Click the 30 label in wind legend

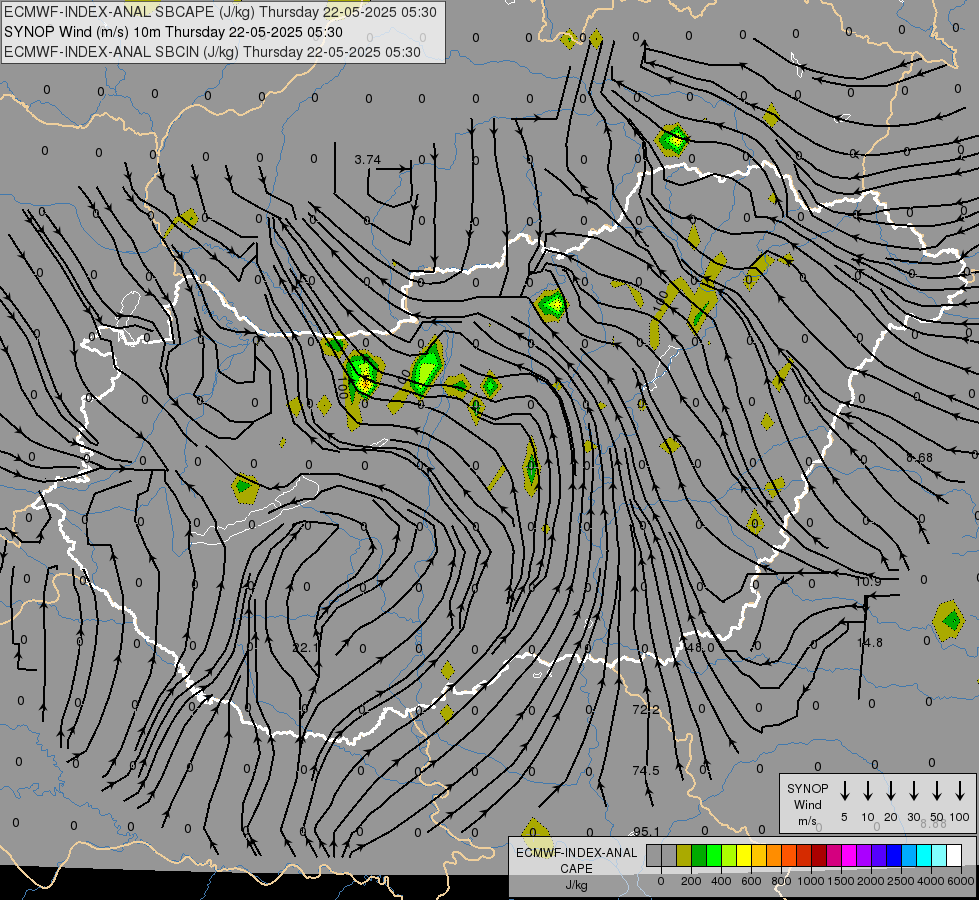click(x=913, y=817)
